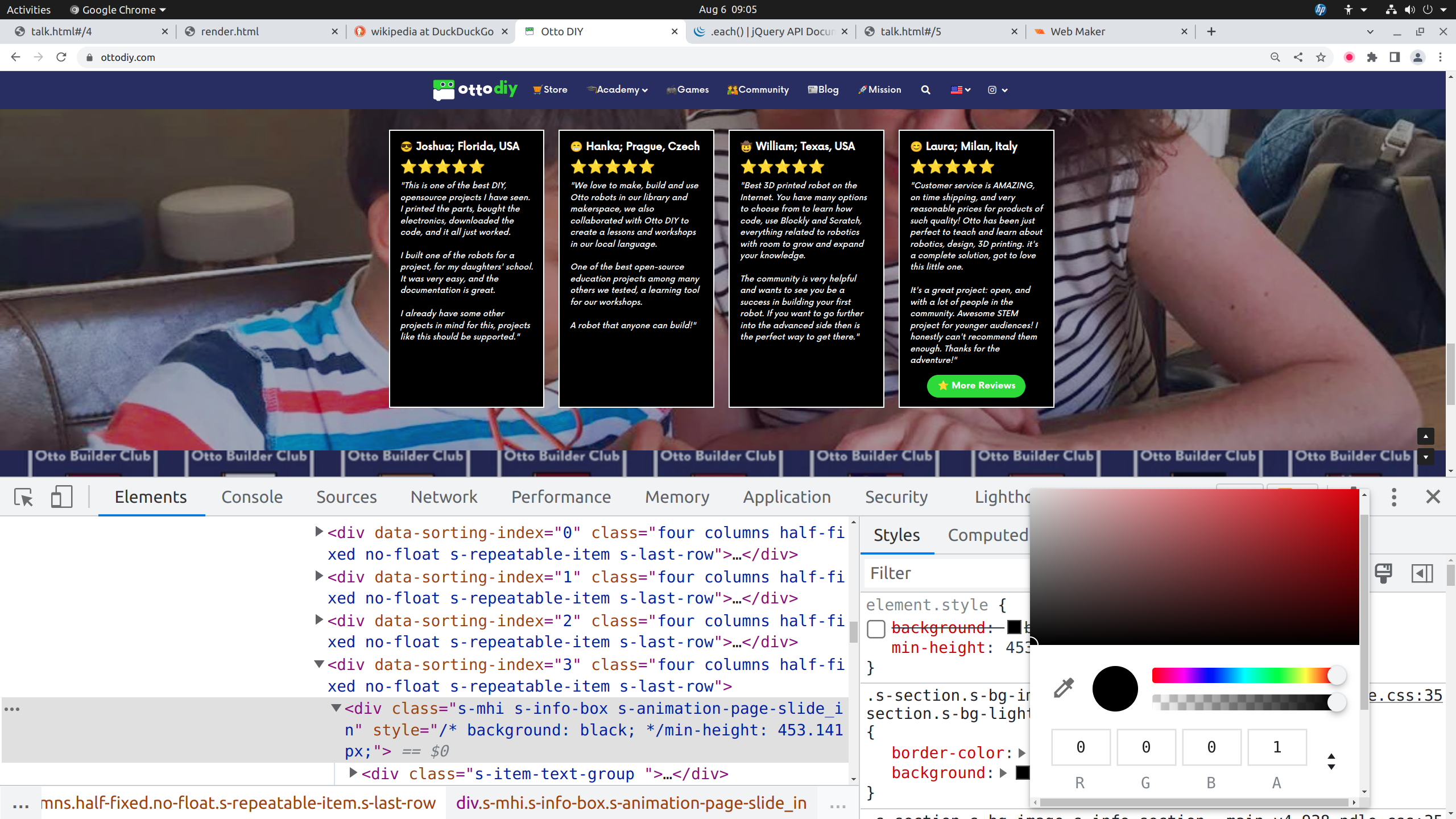Toggle the device toolbar icon

point(61,497)
